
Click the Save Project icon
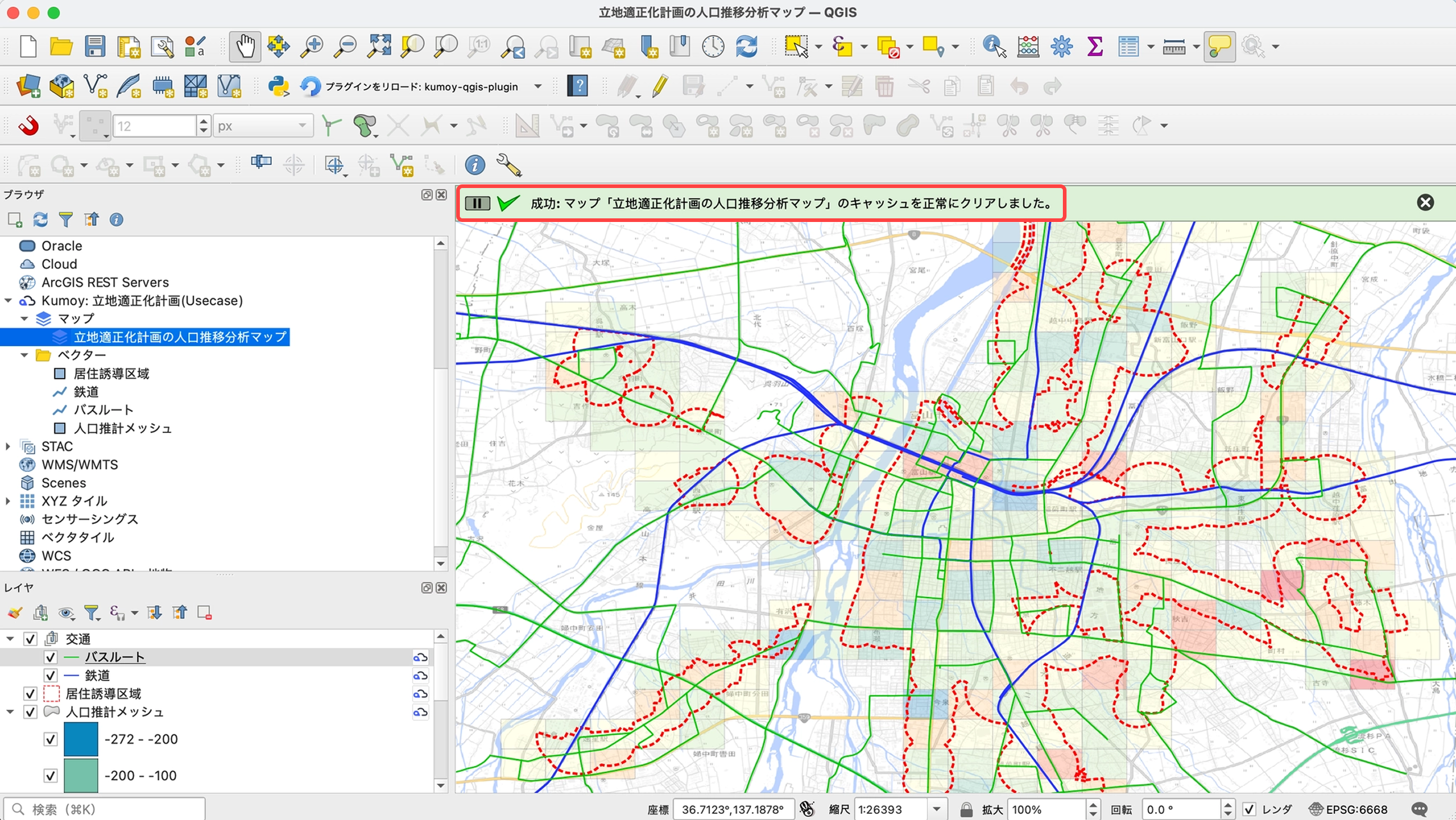point(95,46)
